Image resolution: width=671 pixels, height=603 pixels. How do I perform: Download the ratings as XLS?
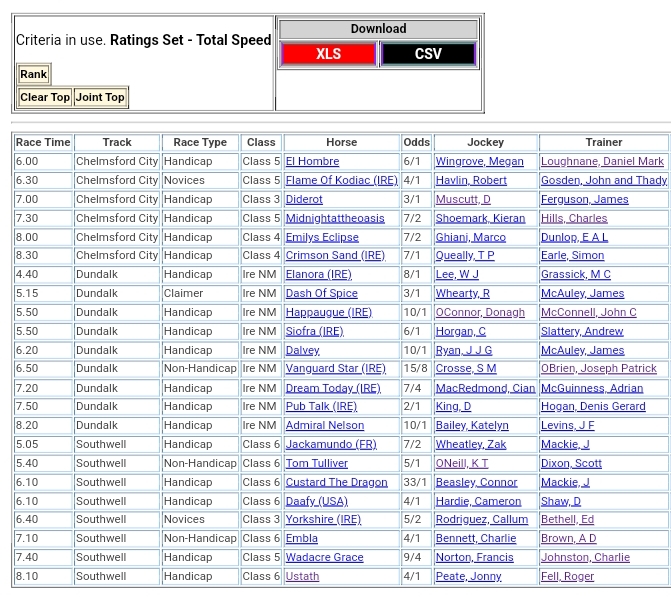pyautogui.click(x=328, y=54)
